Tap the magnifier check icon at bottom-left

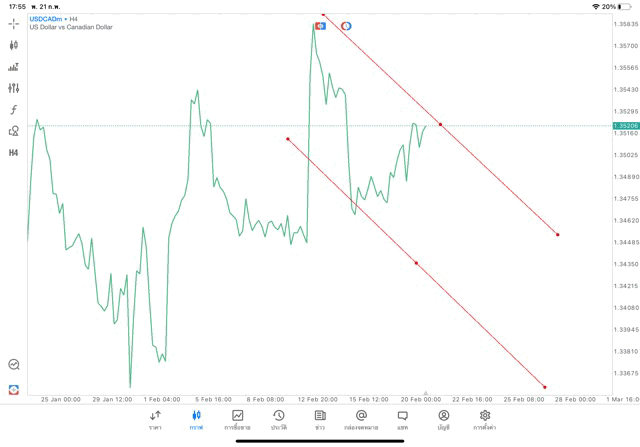(x=14, y=365)
